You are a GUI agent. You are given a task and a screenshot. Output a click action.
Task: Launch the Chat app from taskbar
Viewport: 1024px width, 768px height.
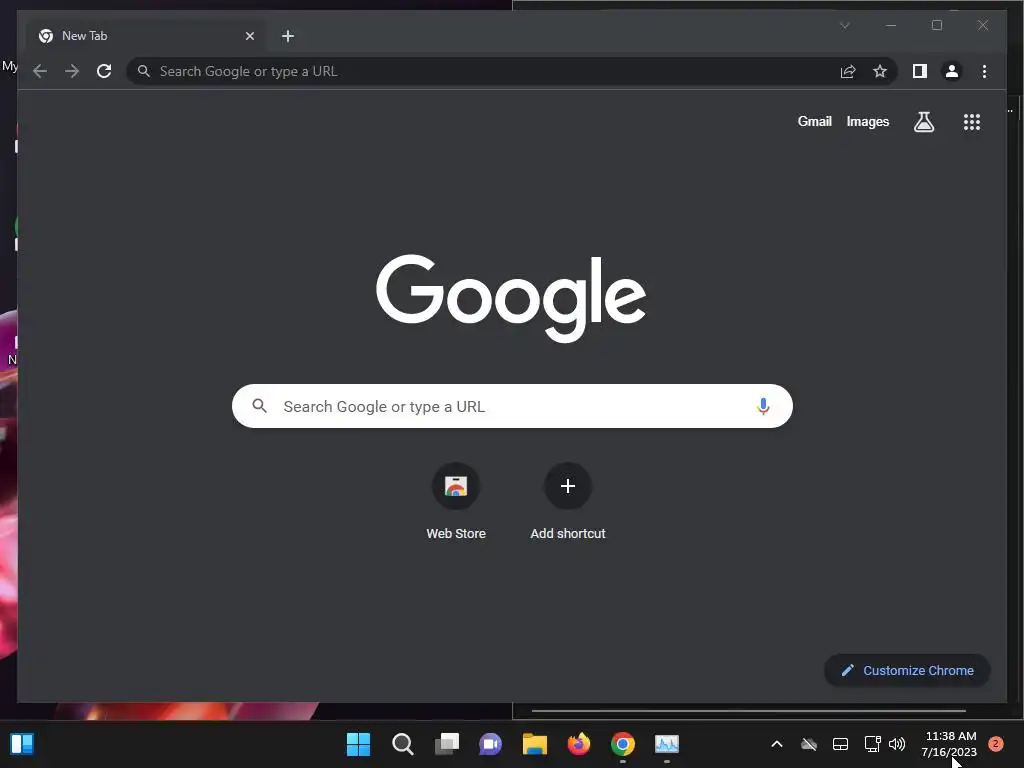[x=490, y=744]
